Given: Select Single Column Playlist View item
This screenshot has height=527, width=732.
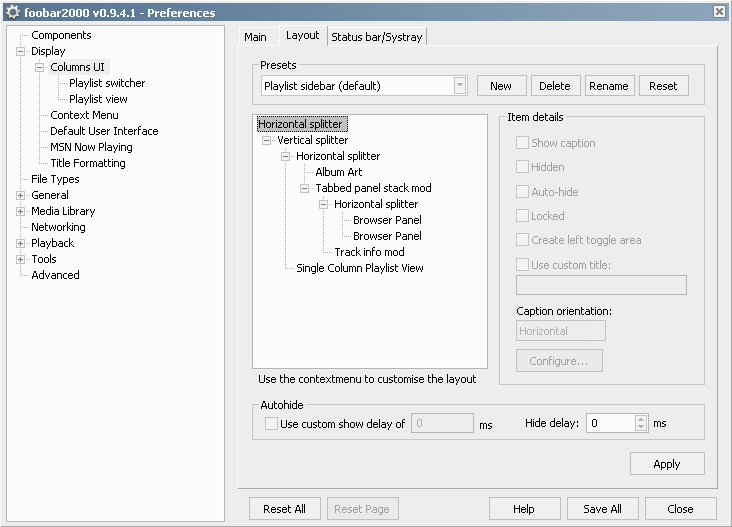Looking at the screenshot, I should 359,268.
